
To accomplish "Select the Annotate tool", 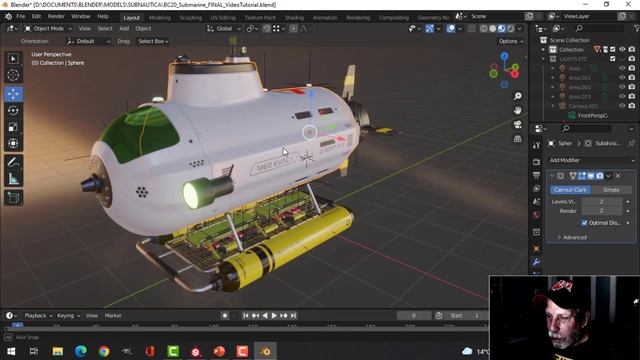I will [13, 162].
